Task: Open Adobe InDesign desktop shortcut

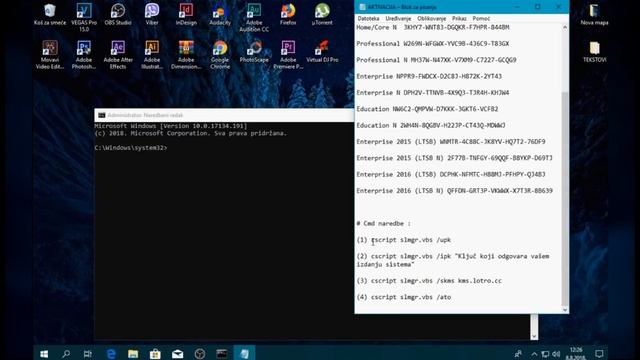Action: click(x=186, y=14)
